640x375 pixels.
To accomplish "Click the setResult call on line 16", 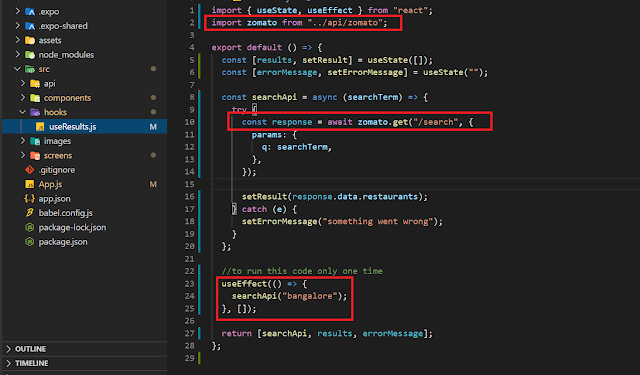I will pos(334,196).
